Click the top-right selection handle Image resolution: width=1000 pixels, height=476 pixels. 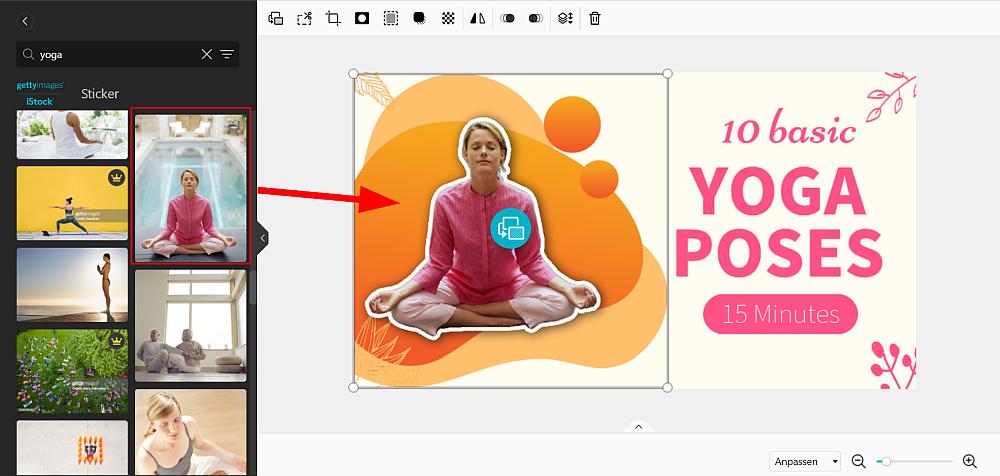[x=667, y=74]
